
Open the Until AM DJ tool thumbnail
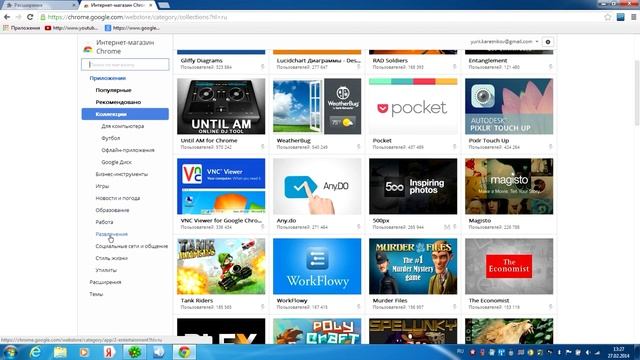221,107
